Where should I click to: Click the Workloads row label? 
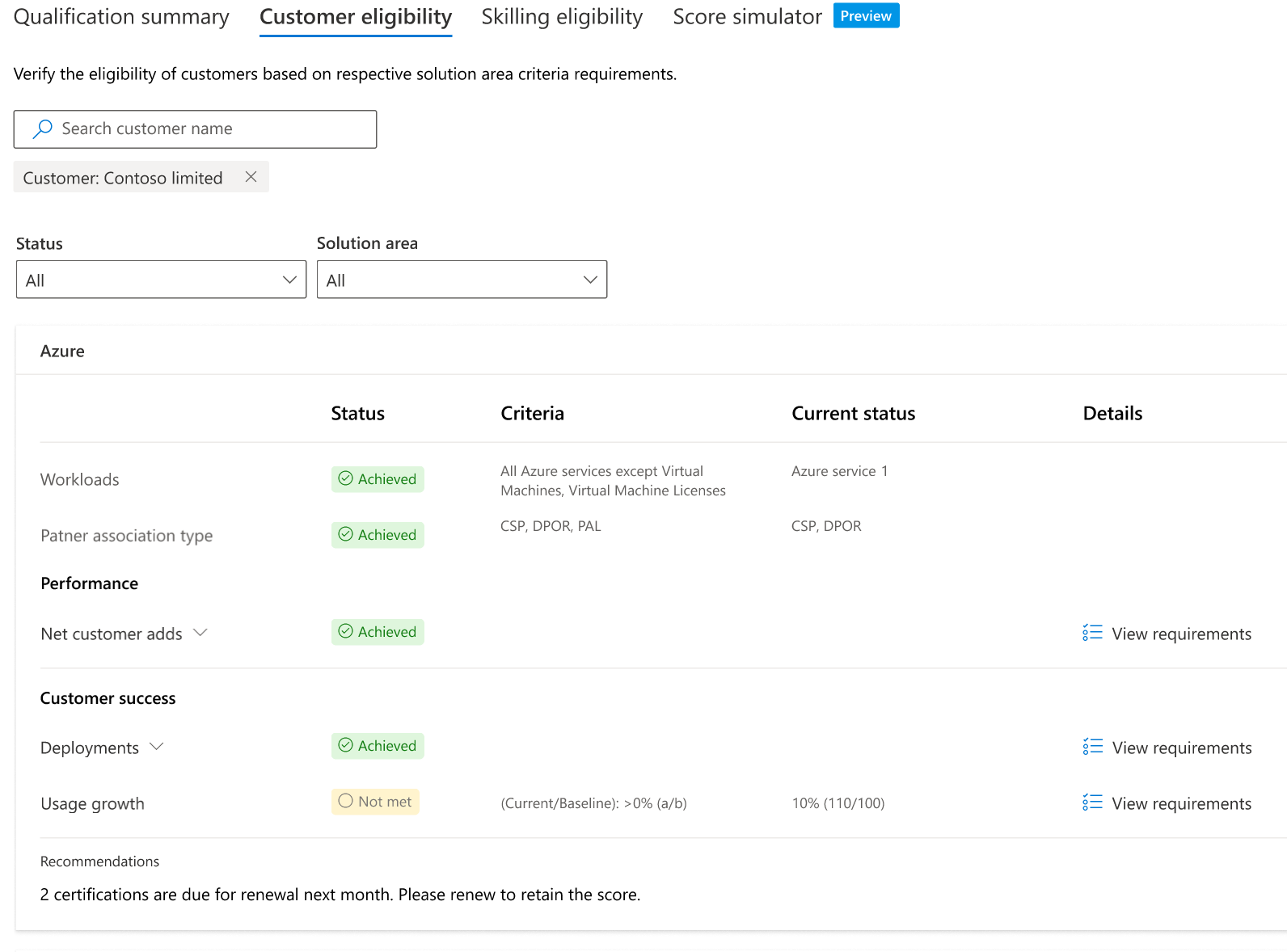click(79, 479)
